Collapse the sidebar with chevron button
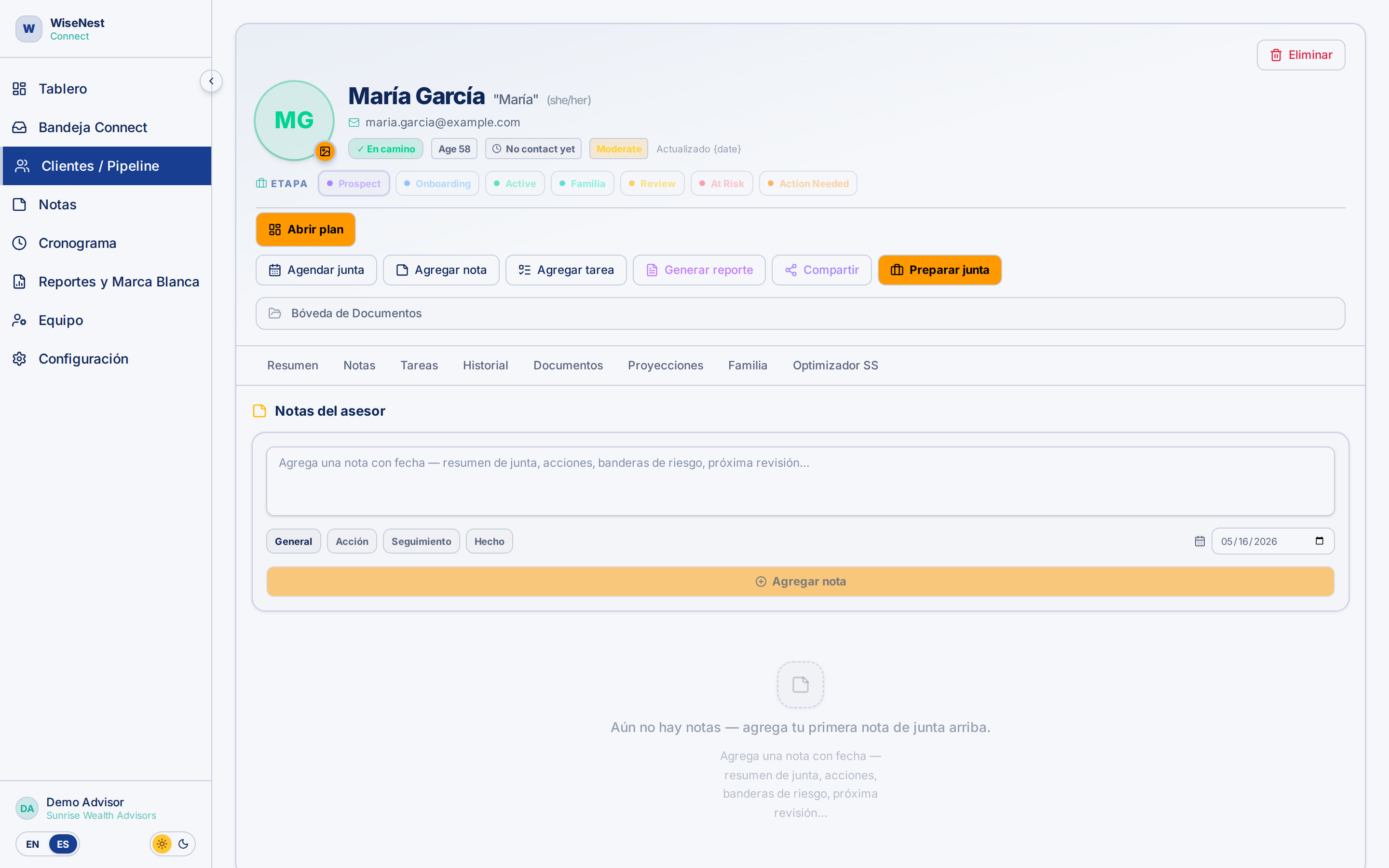Viewport: 1389px width, 868px height. [x=211, y=81]
